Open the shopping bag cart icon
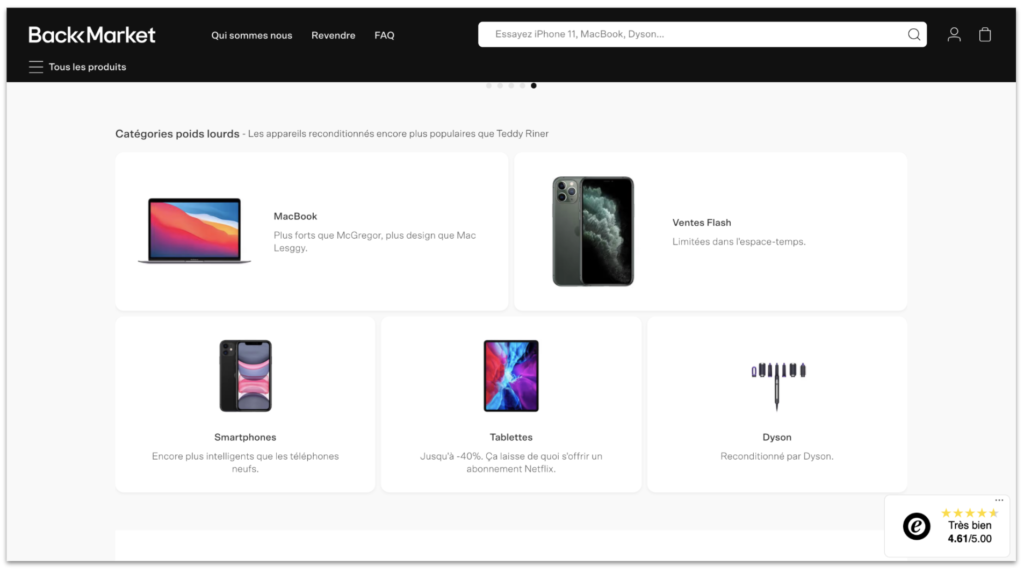The image size is (1024, 572). 985,35
